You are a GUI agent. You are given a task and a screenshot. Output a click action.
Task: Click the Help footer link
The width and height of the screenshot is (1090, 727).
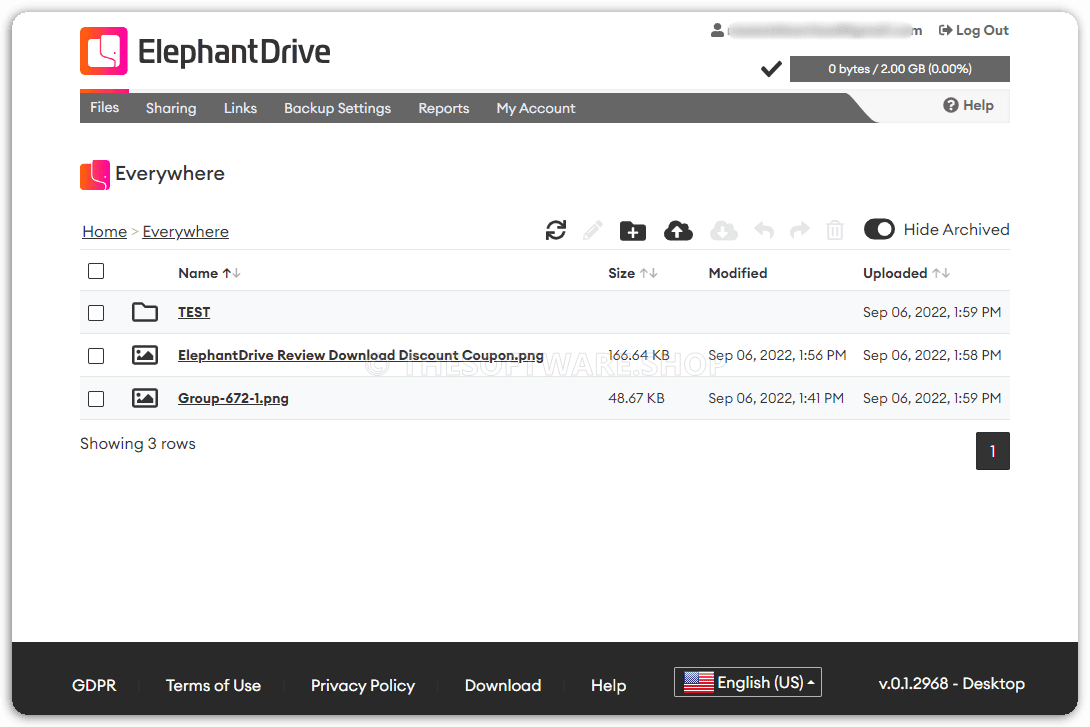tap(608, 685)
